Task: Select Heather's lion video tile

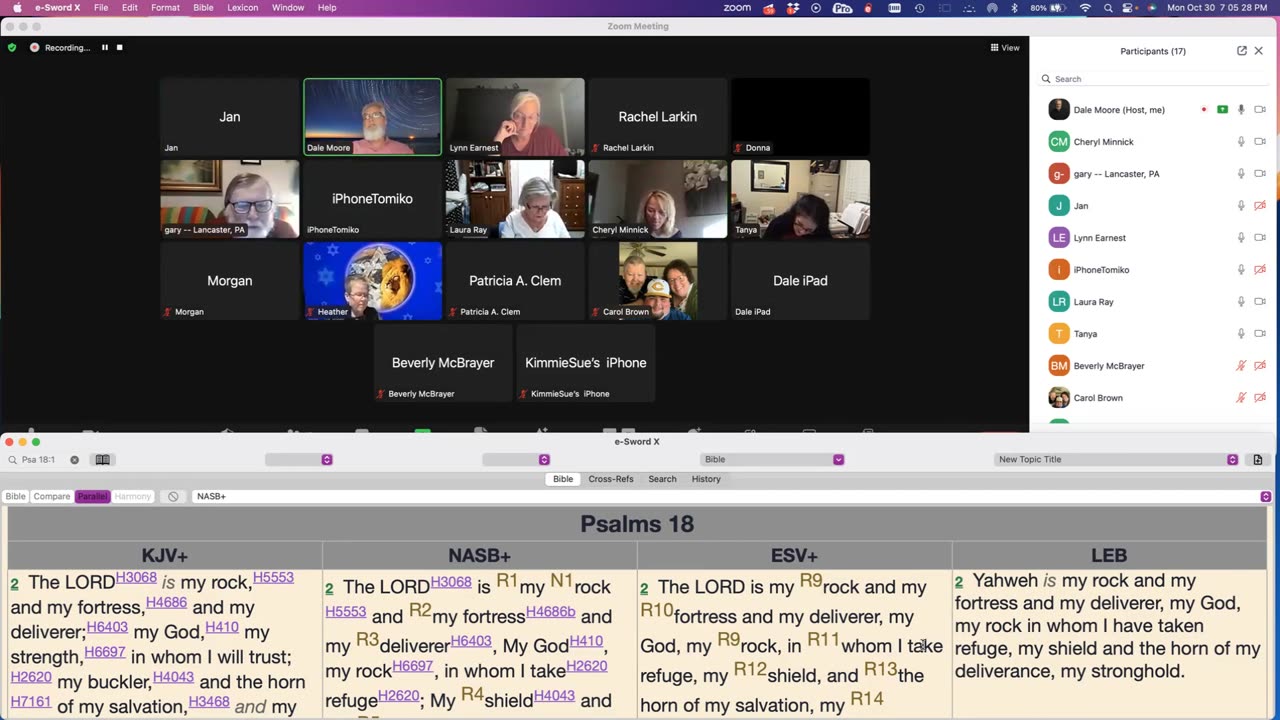Action: click(372, 281)
